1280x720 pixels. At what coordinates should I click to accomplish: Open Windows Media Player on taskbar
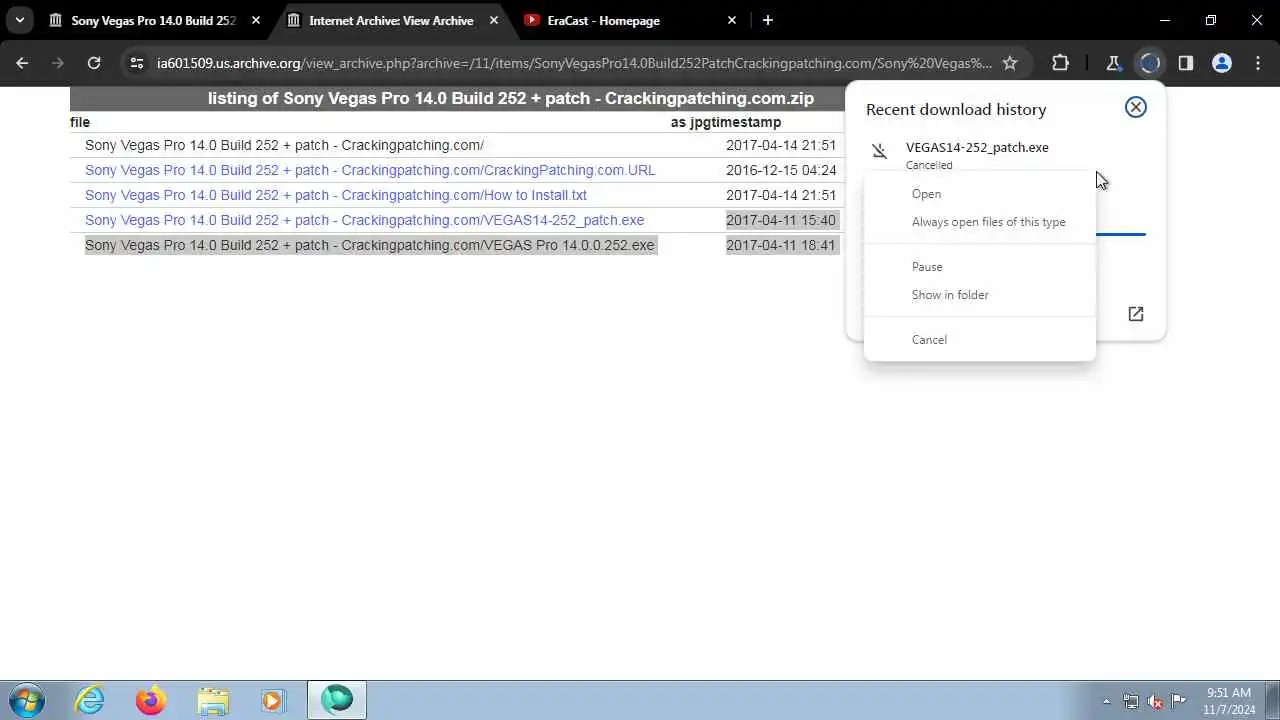click(x=273, y=700)
